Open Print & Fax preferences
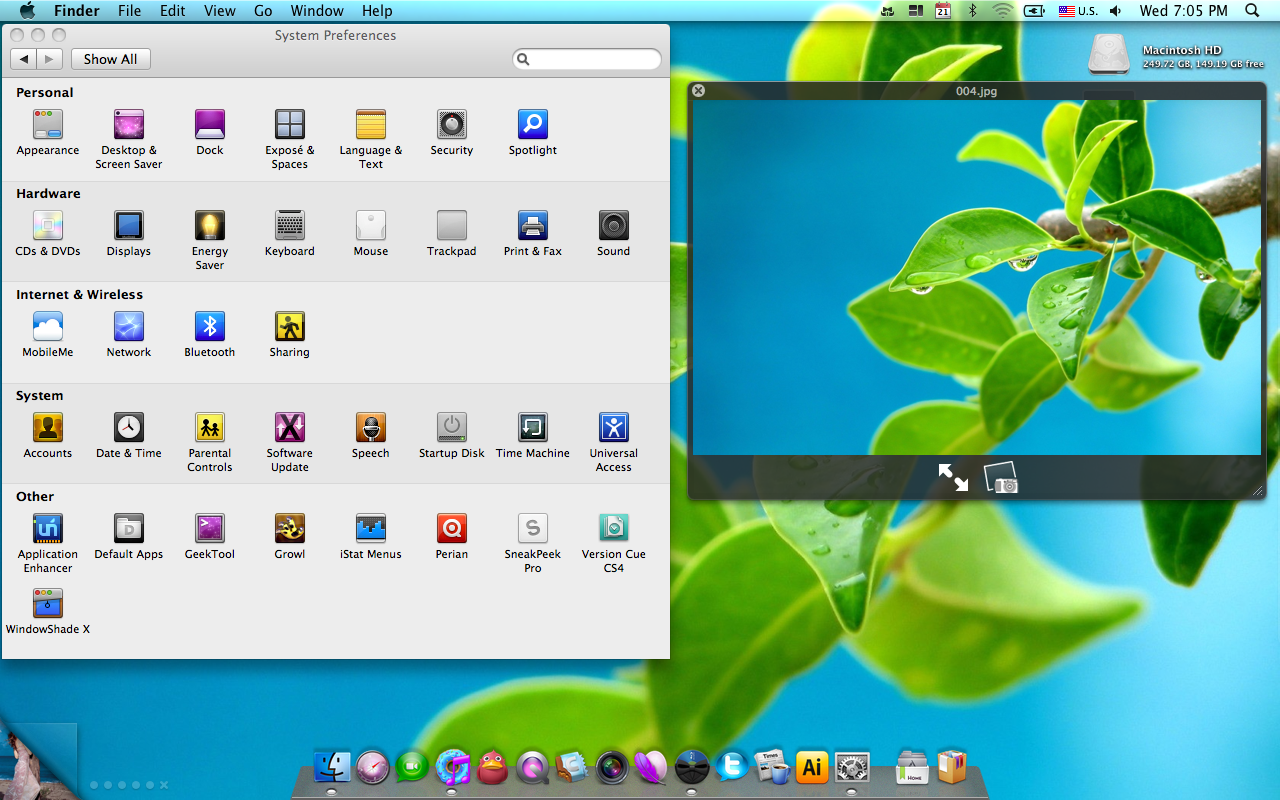The image size is (1280, 800). [x=533, y=233]
